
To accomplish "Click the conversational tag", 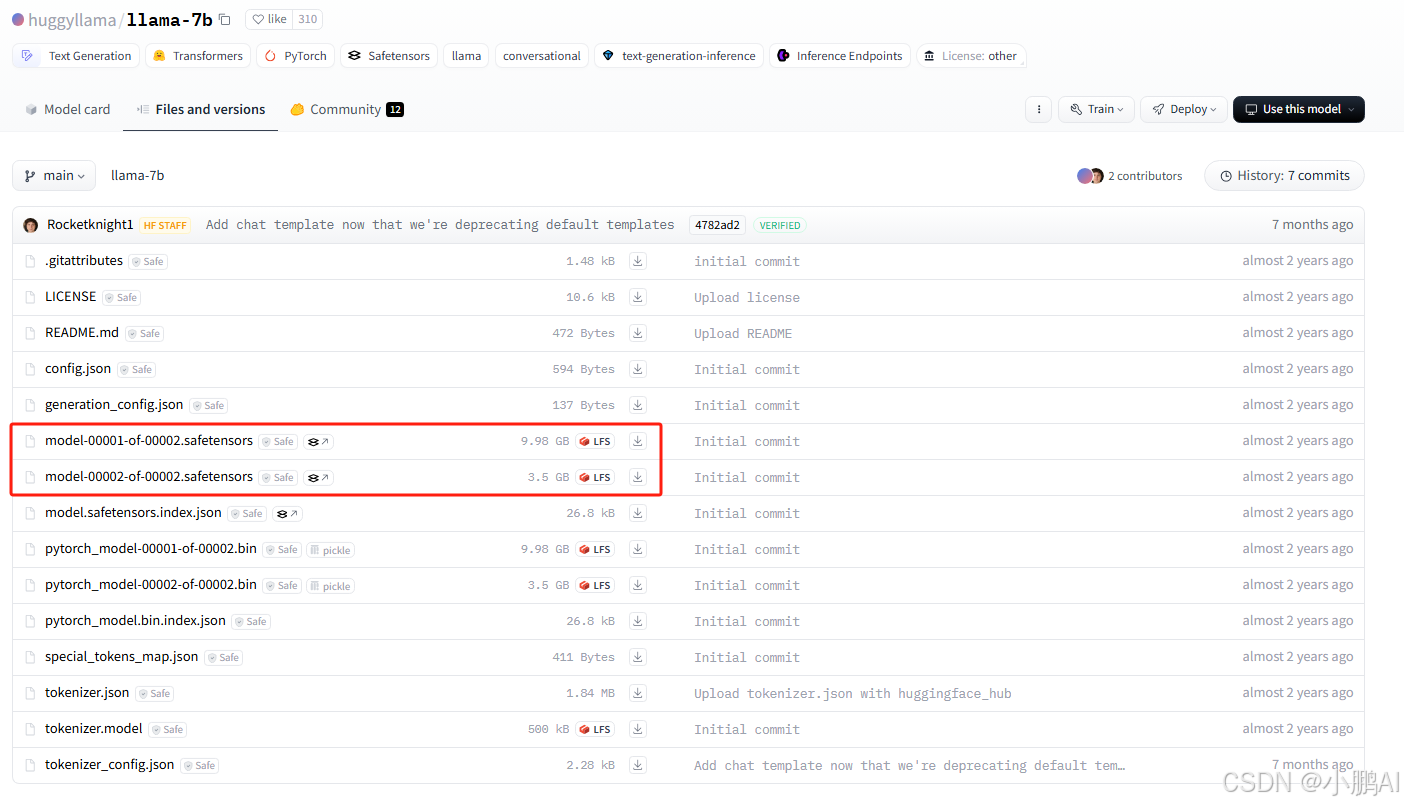I will coord(541,56).
